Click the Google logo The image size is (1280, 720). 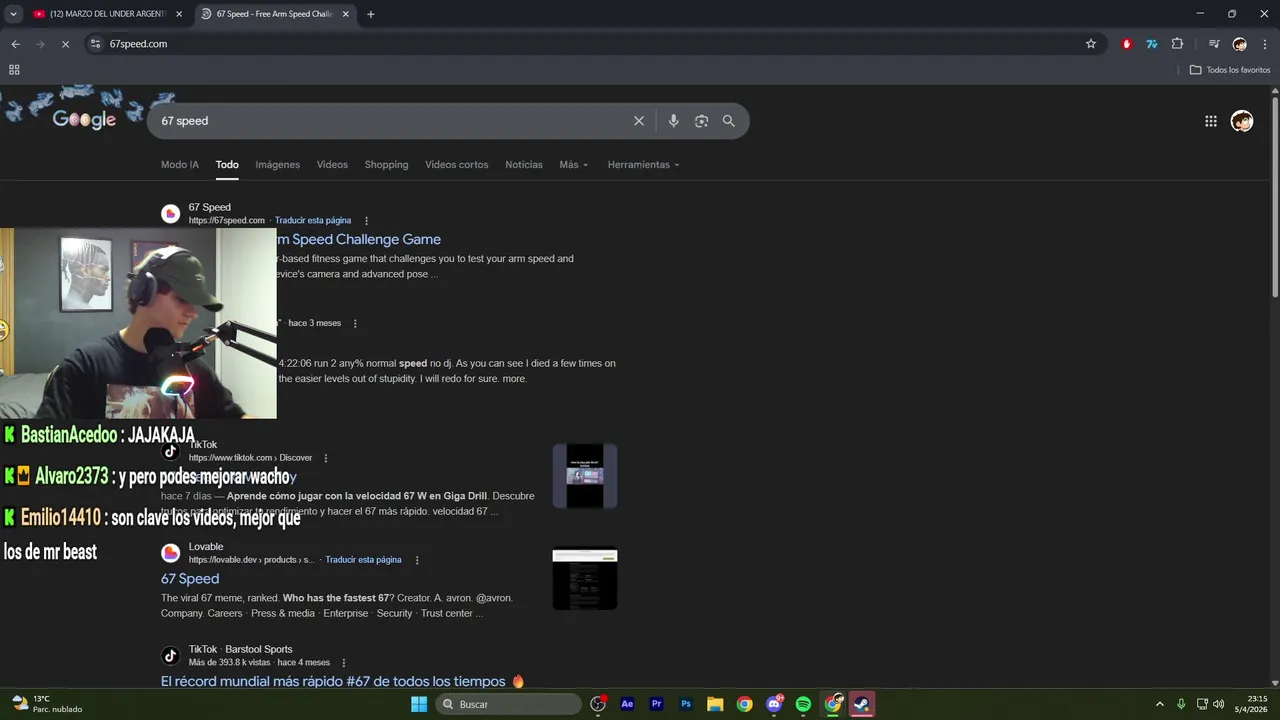click(84, 120)
